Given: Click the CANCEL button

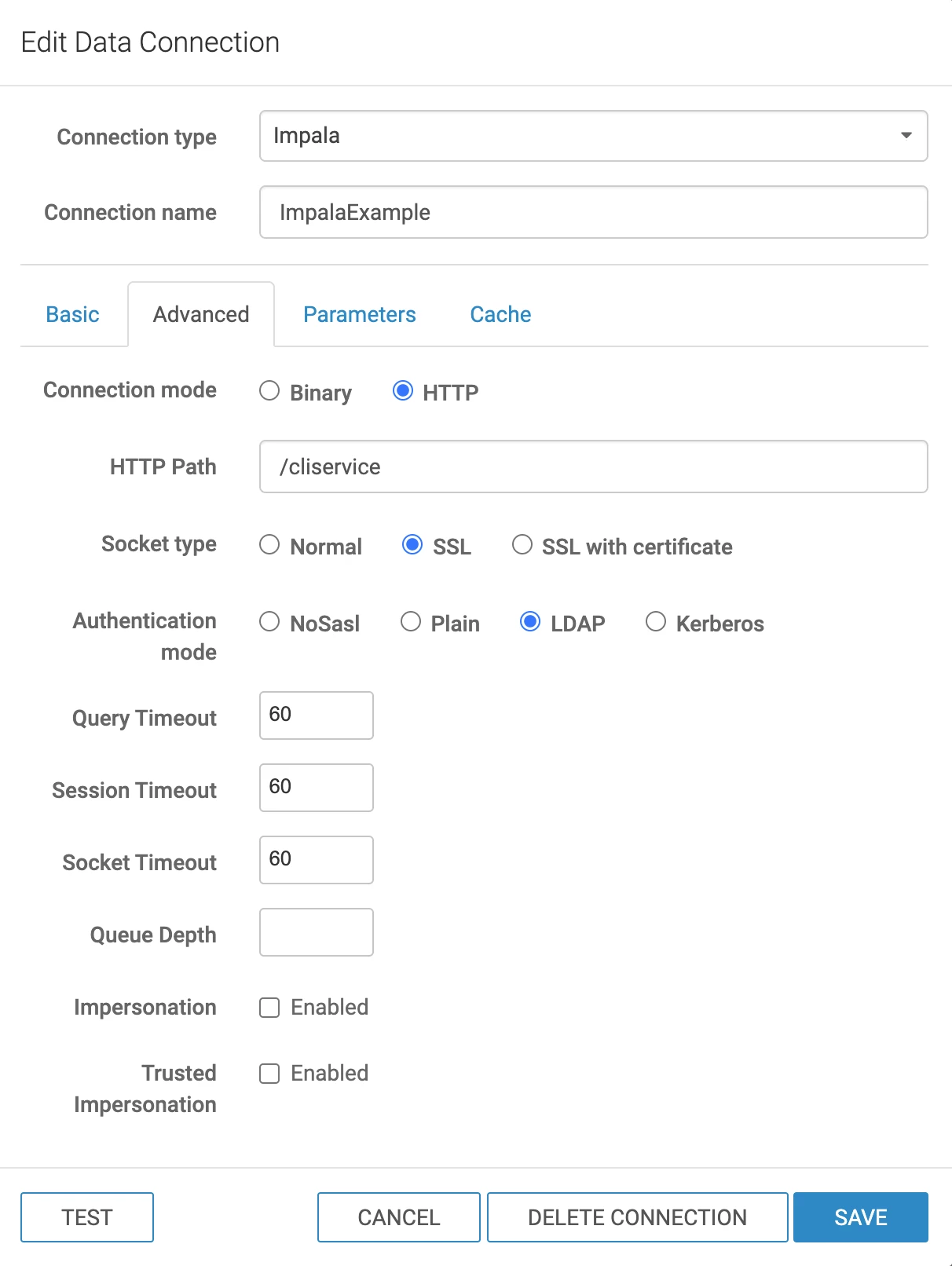Looking at the screenshot, I should (x=399, y=1217).
